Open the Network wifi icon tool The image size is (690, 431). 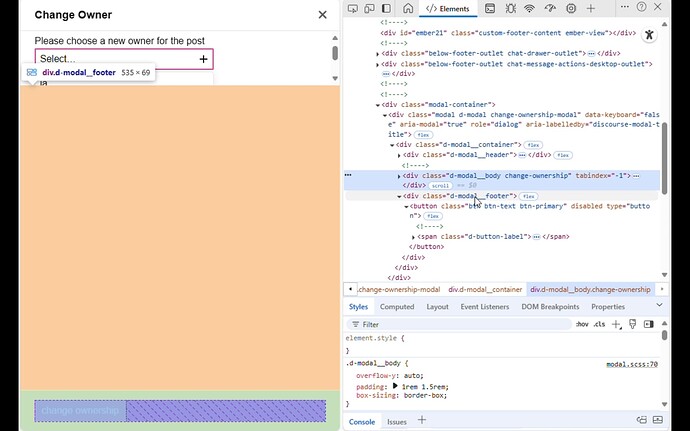tap(529, 8)
